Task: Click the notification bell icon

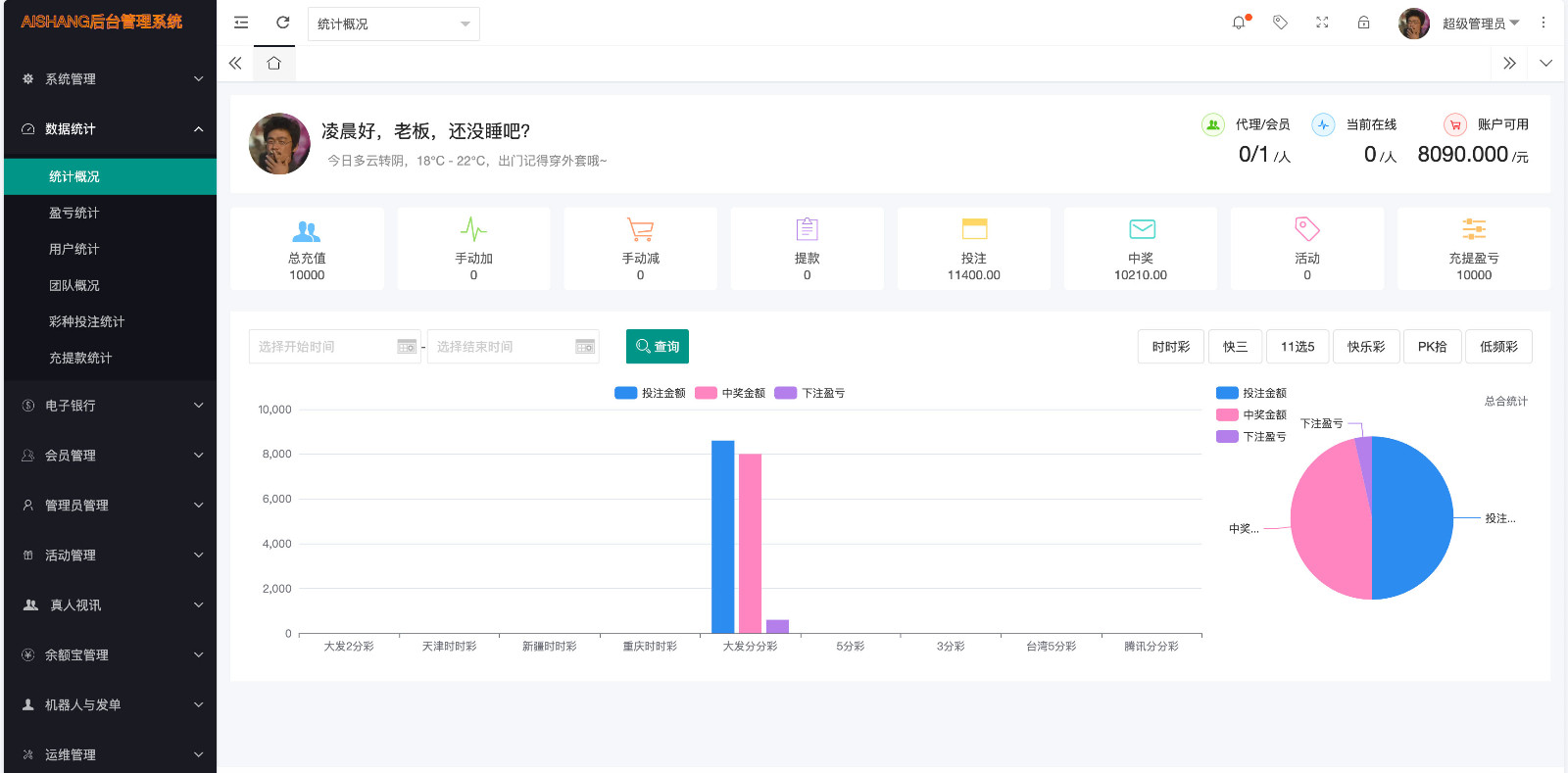Action: 1239,23
